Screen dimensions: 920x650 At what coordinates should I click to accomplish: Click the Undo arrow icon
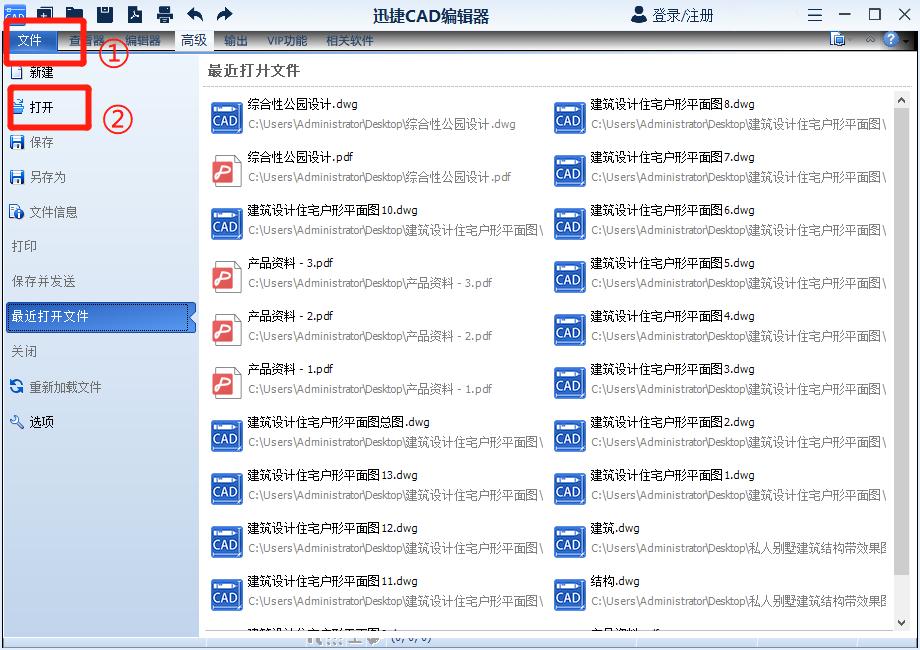(195, 13)
